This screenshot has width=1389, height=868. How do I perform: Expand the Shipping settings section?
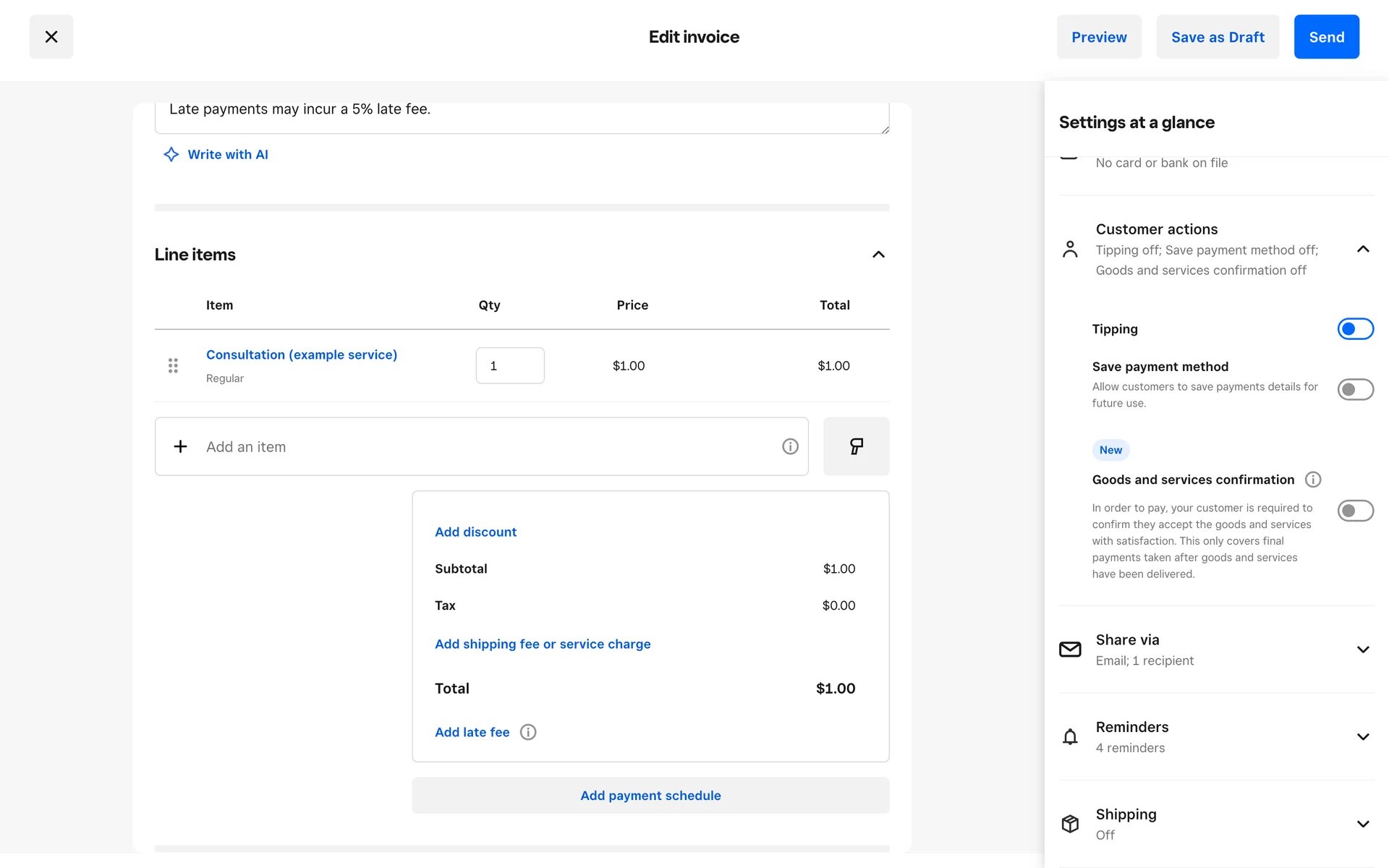1363,824
